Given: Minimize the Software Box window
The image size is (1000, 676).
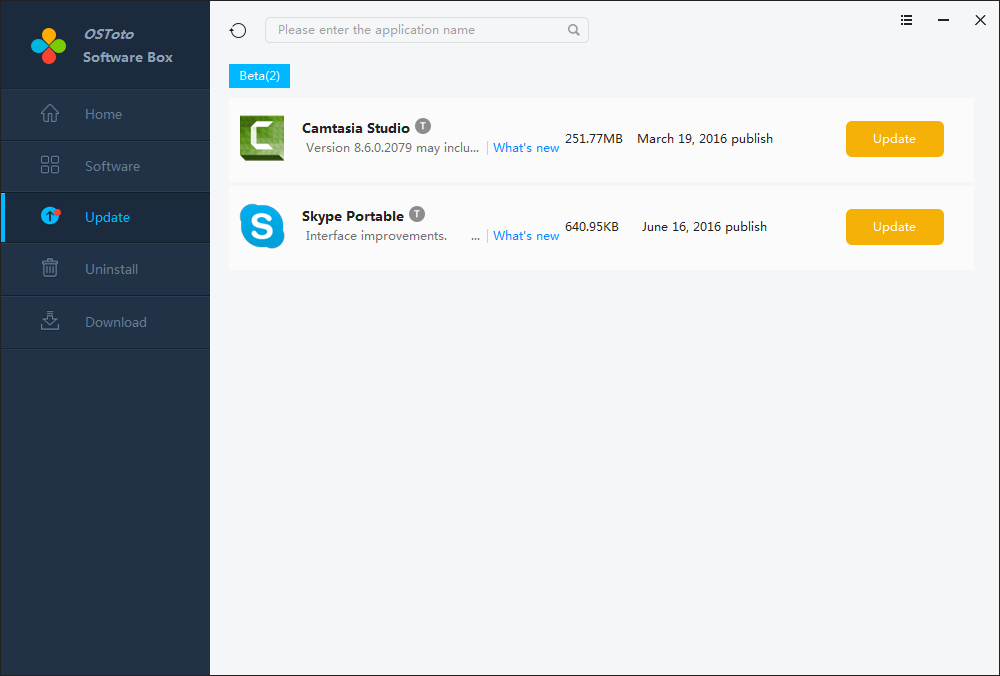Looking at the screenshot, I should click(x=943, y=20).
